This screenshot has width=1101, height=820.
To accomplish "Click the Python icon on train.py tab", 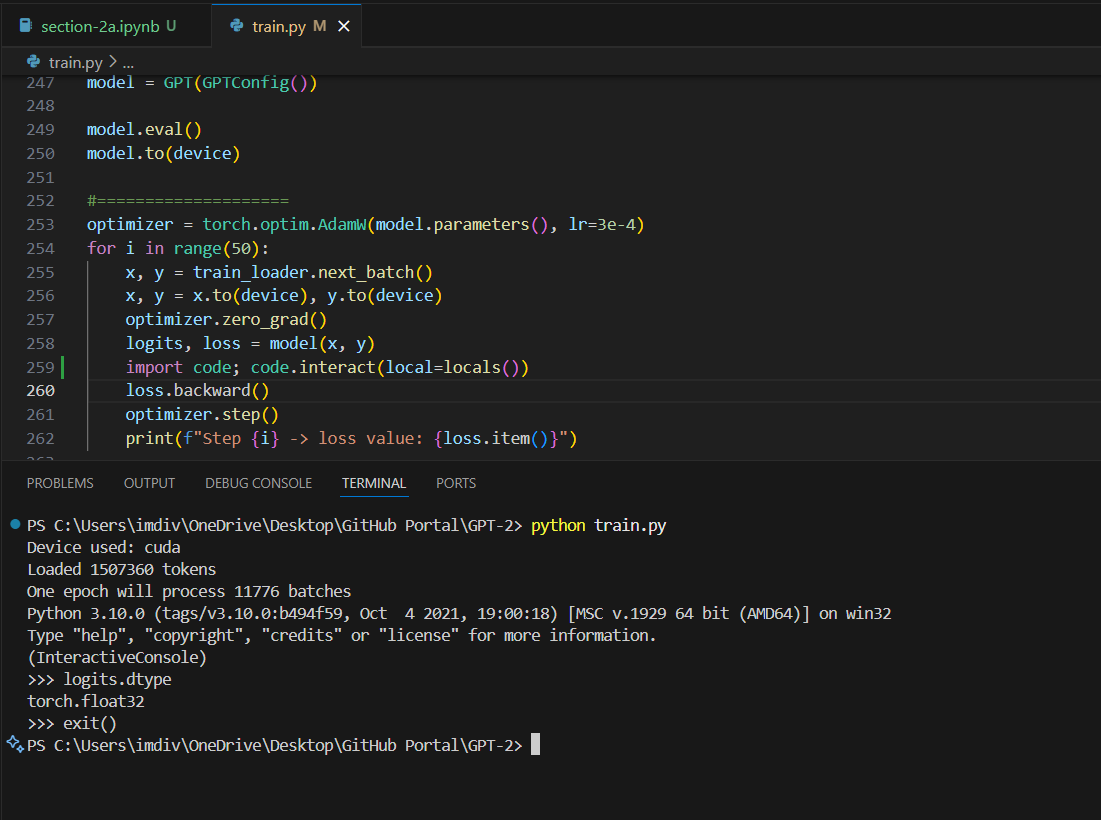I will pyautogui.click(x=237, y=26).
